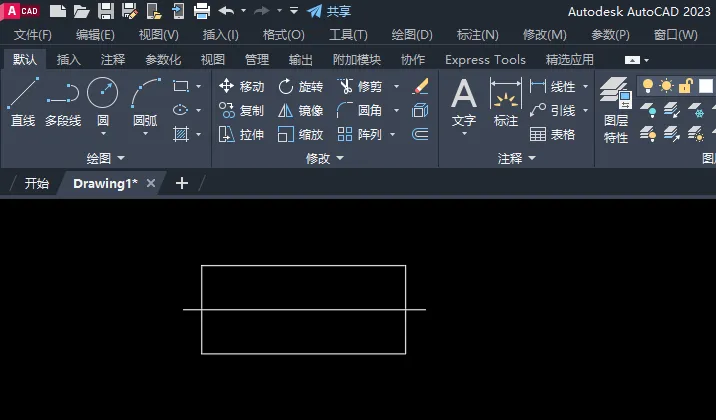Activate the Mirror (镜像) tool
Image resolution: width=716 pixels, height=420 pixels.
[300, 110]
